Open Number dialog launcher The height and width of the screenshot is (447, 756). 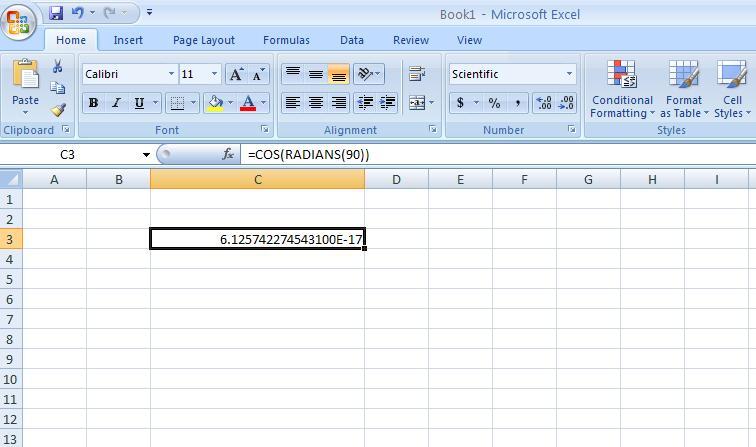[x=571, y=129]
